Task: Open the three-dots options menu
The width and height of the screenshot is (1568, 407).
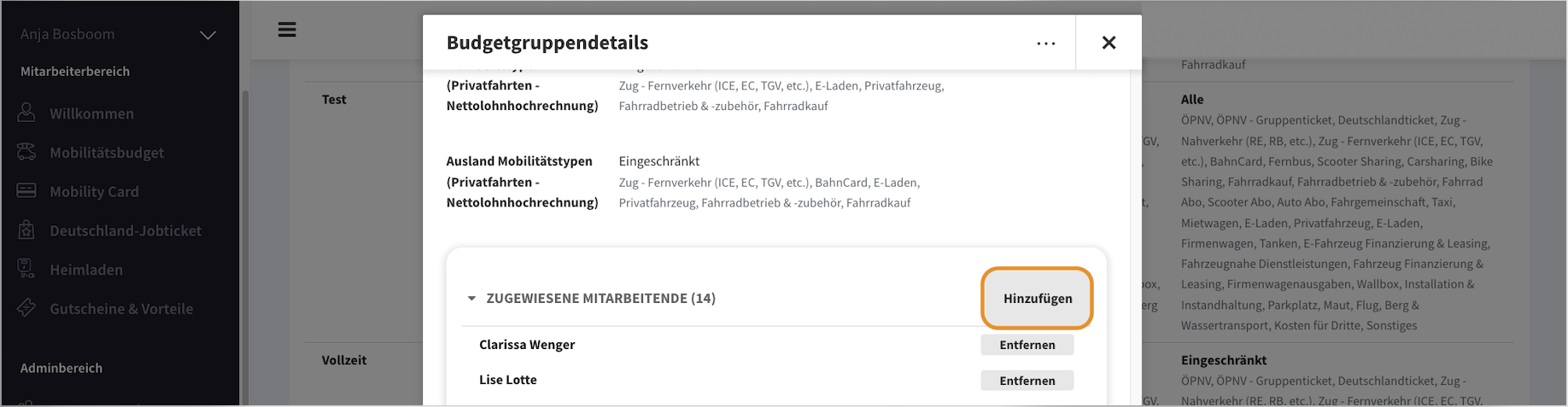Action: click(x=1046, y=43)
